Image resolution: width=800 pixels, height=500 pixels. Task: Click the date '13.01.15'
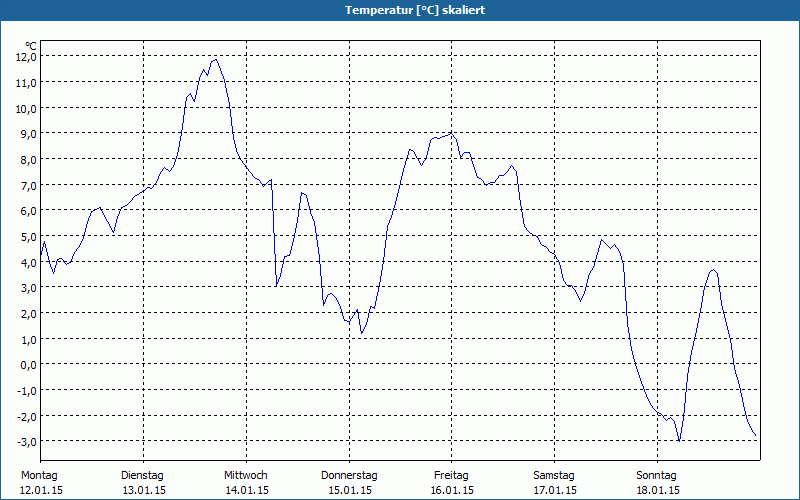[x=144, y=490]
